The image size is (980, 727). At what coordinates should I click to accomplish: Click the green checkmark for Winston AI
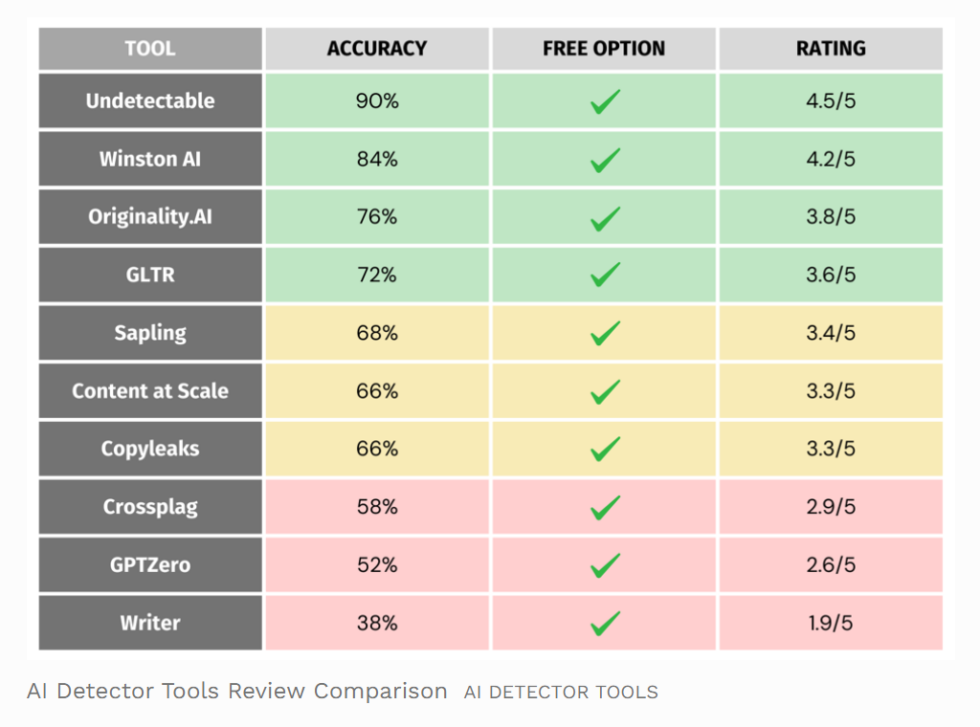tap(604, 159)
